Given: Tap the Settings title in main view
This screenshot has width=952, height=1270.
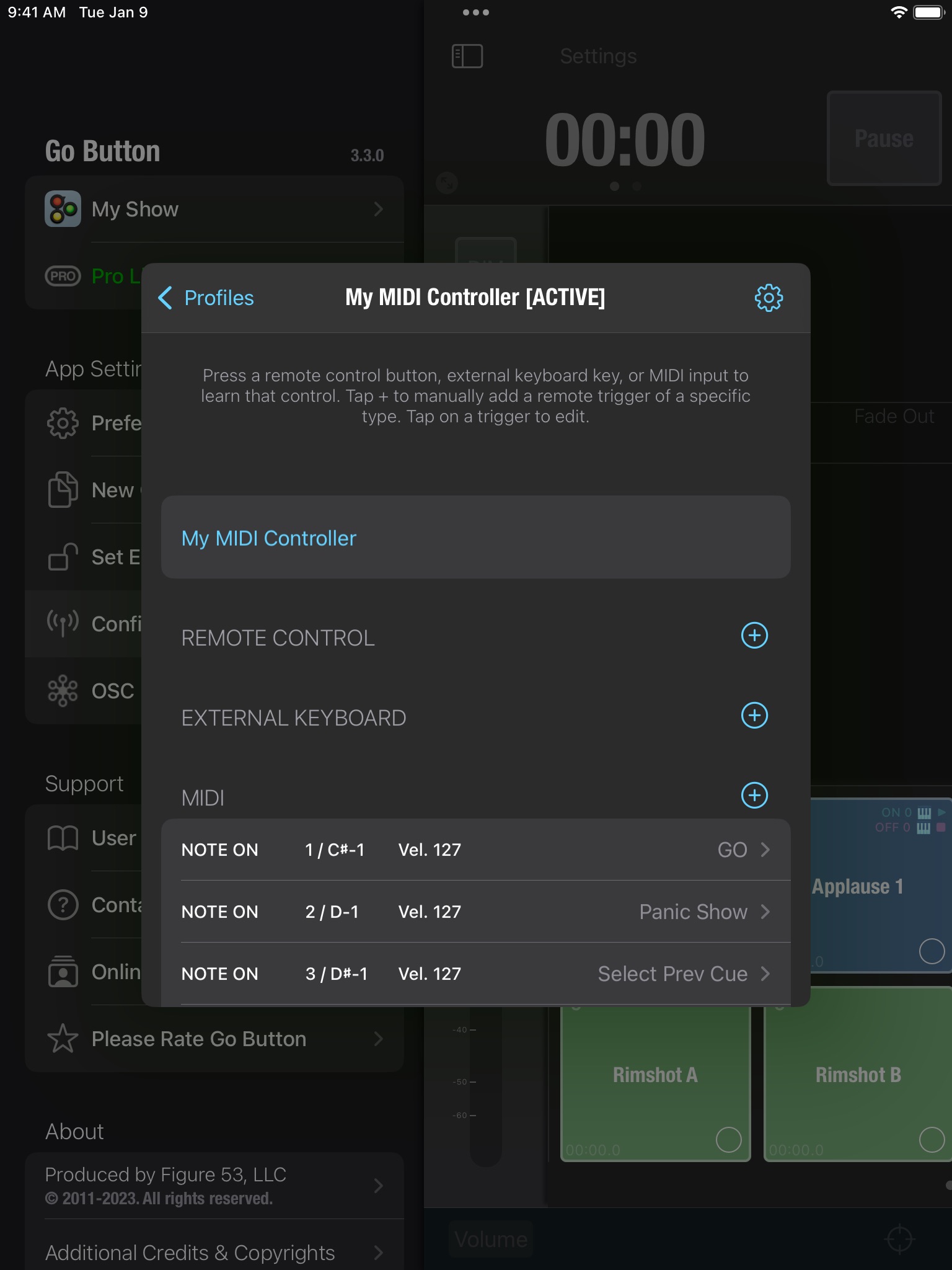Looking at the screenshot, I should pos(598,56).
